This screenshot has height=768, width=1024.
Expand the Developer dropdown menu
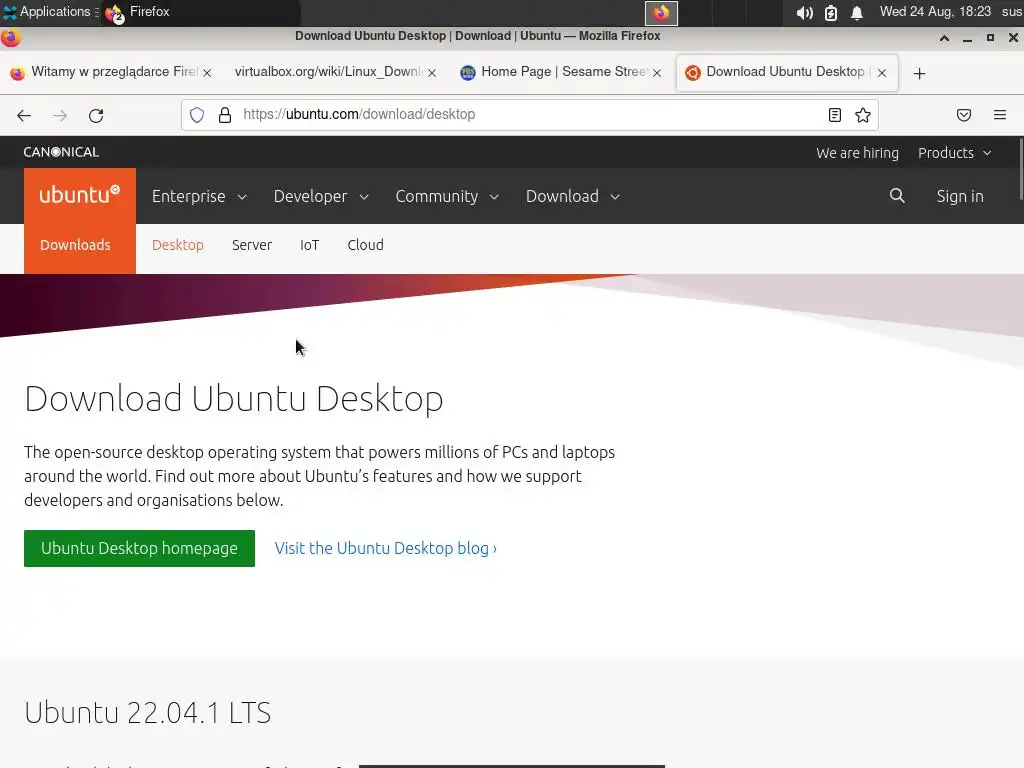[x=321, y=196]
